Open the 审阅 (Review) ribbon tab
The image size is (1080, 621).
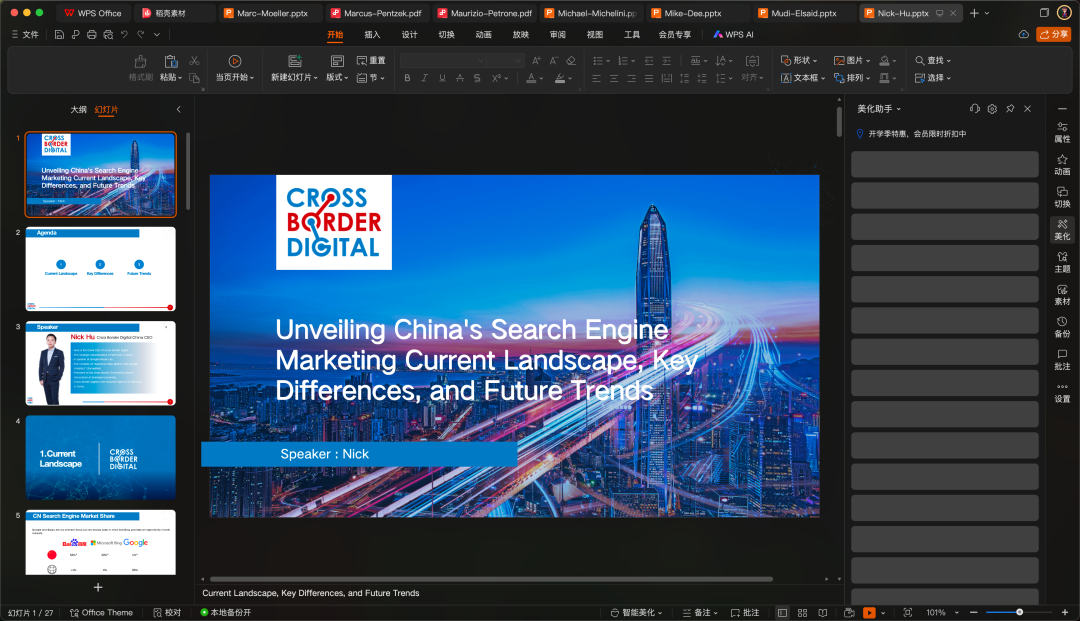click(x=557, y=34)
